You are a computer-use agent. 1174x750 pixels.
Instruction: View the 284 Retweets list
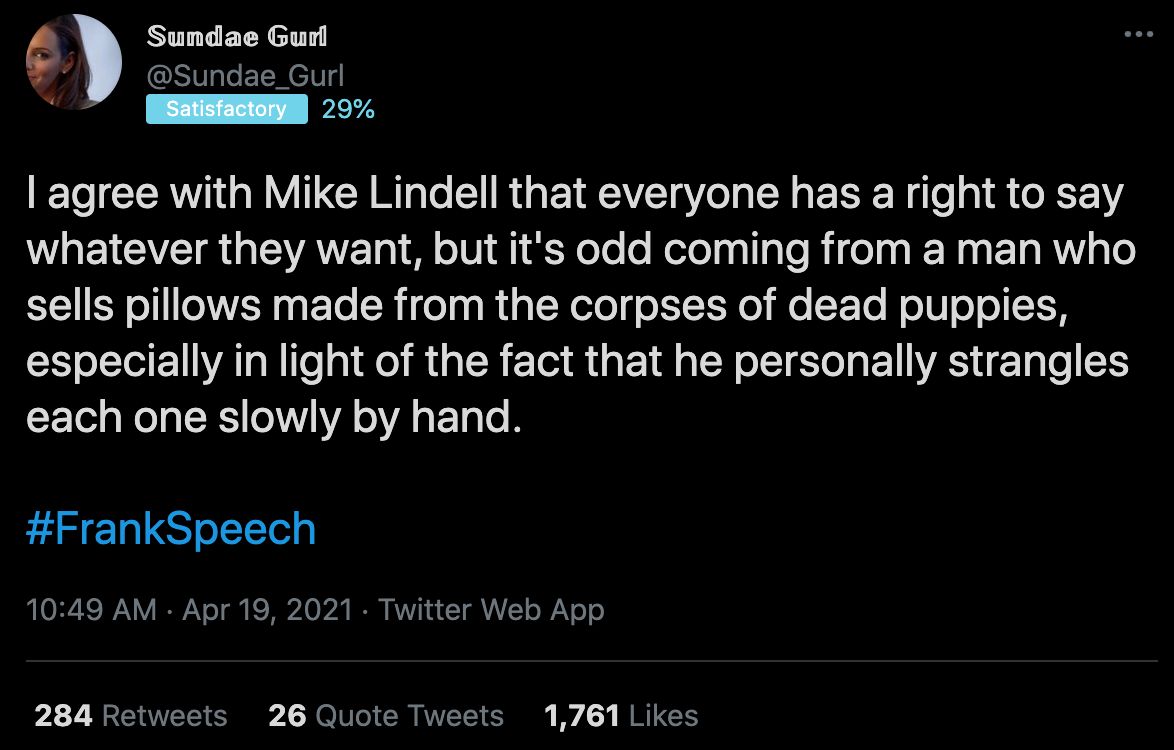pos(131,716)
